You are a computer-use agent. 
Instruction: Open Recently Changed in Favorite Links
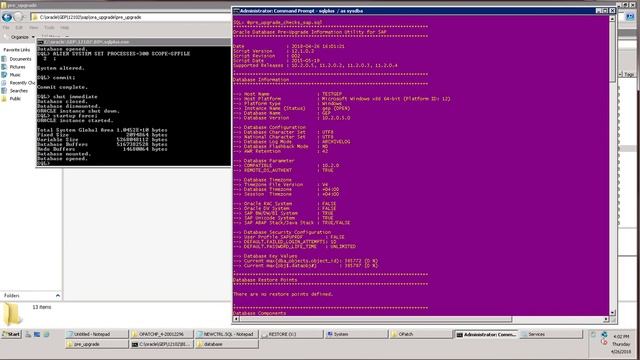click(x=22, y=83)
